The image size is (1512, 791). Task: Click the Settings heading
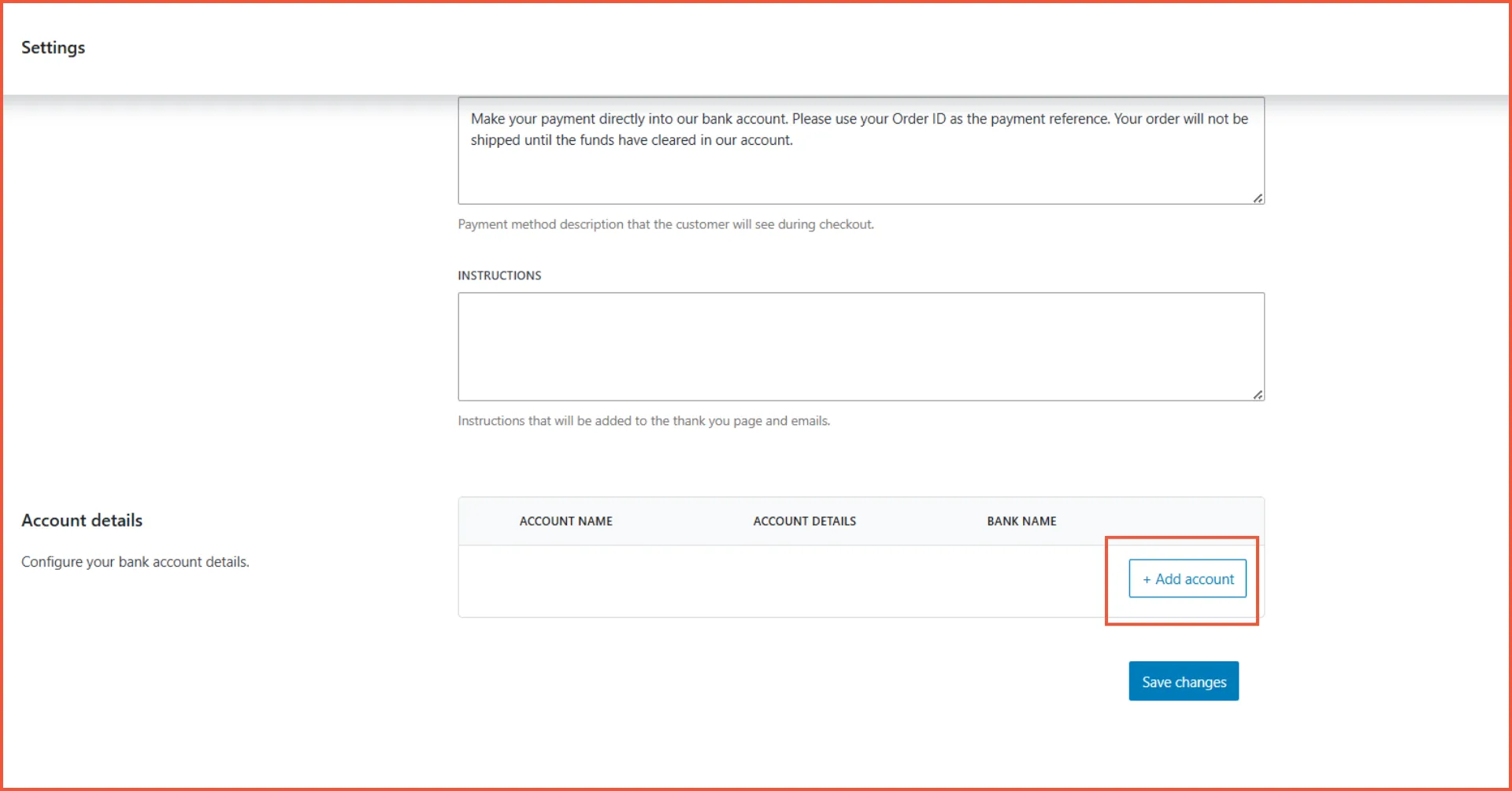click(x=52, y=47)
